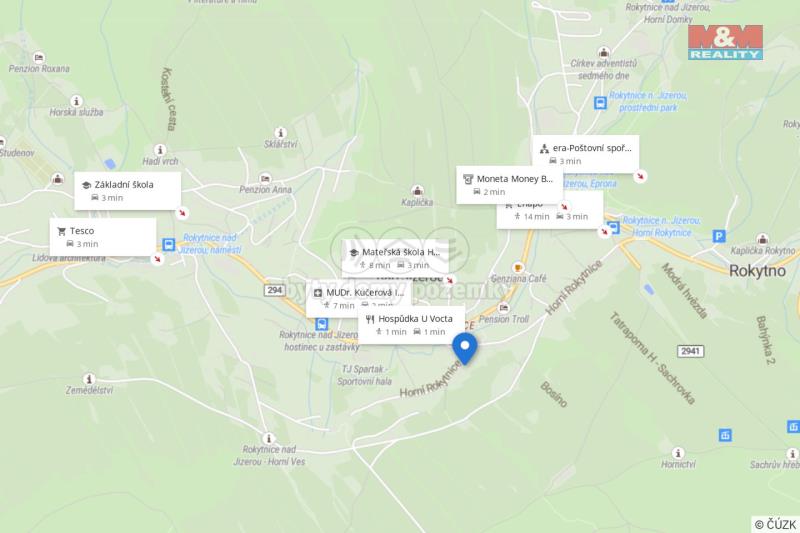This screenshot has width=800, height=533.
Task: Open the MUDr. Kučerová doctor card
Action: point(359,298)
